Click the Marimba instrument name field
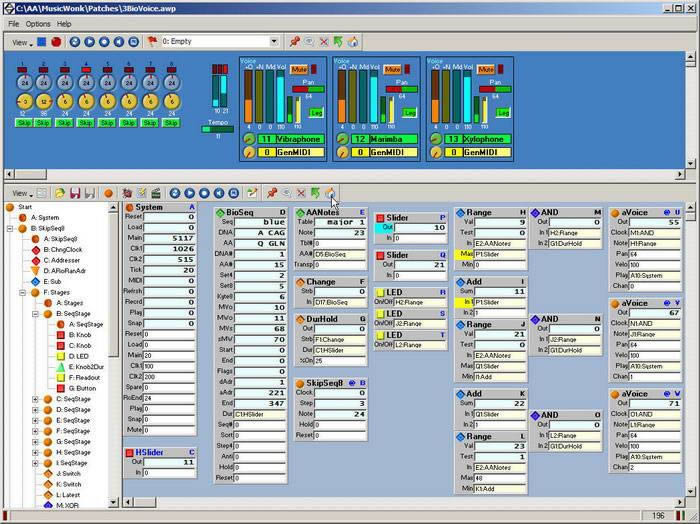The width and height of the screenshot is (700, 524). pos(393,139)
